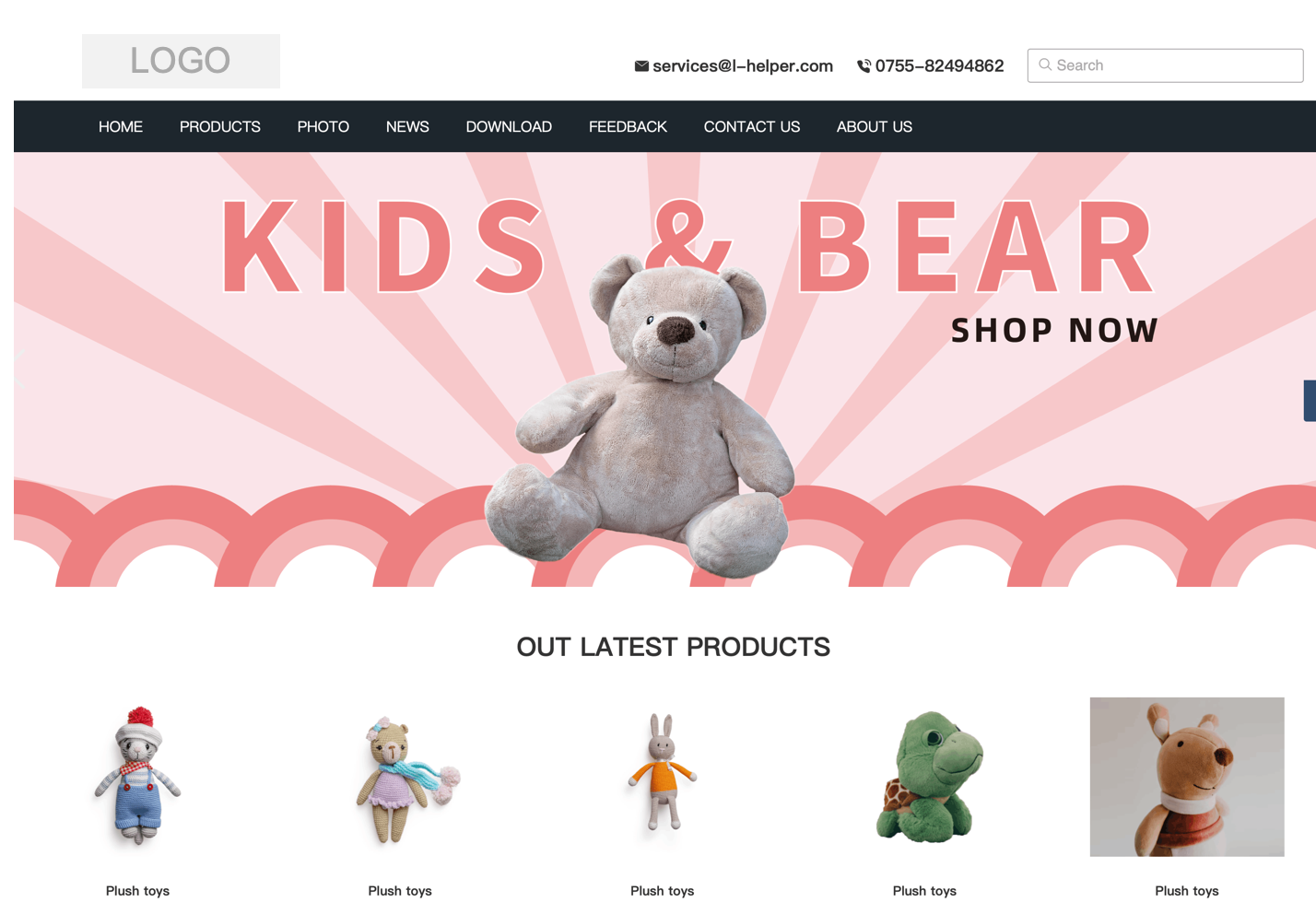
Task: Open the cat with red hat thumbnail
Action: (x=137, y=777)
